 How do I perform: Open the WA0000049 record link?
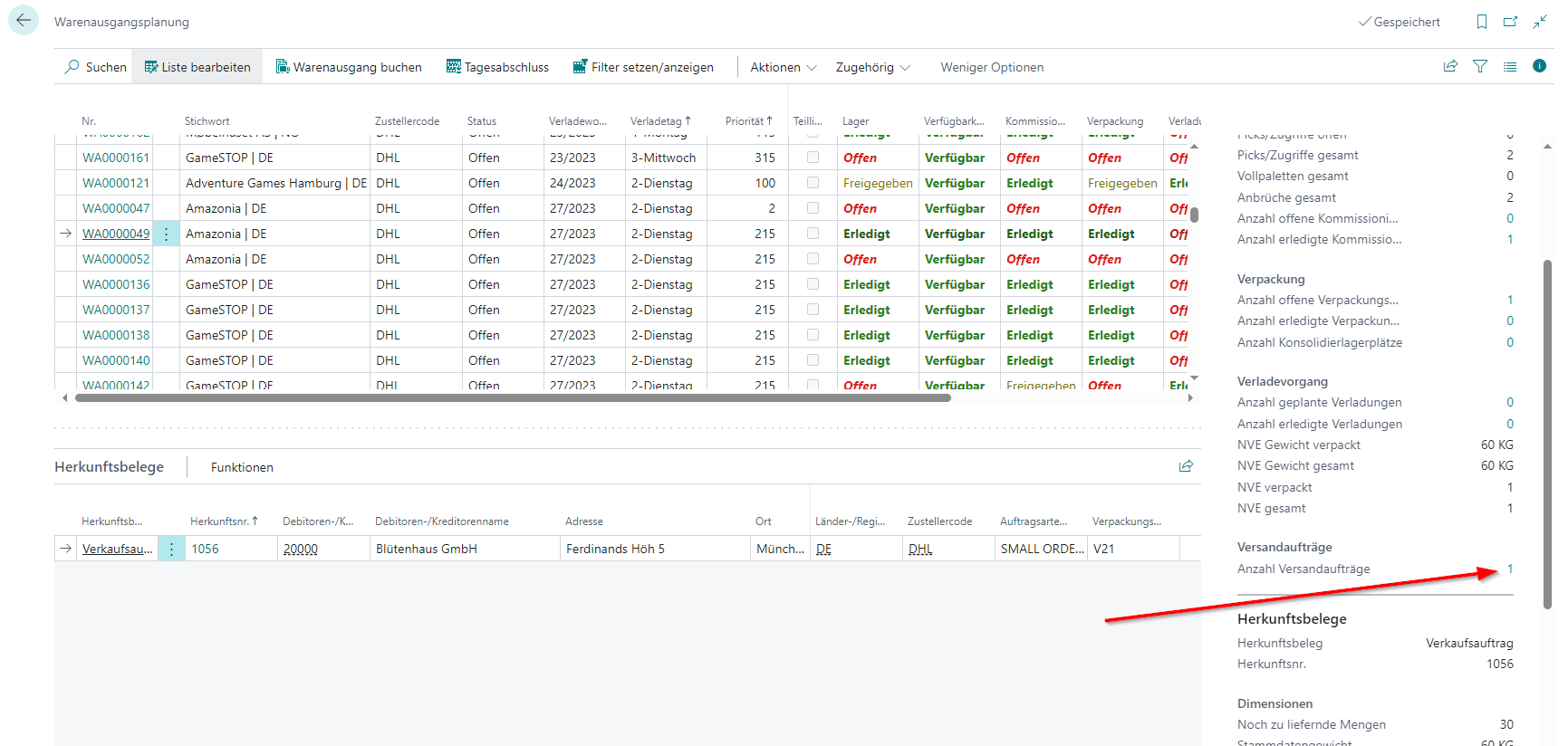tap(116, 234)
